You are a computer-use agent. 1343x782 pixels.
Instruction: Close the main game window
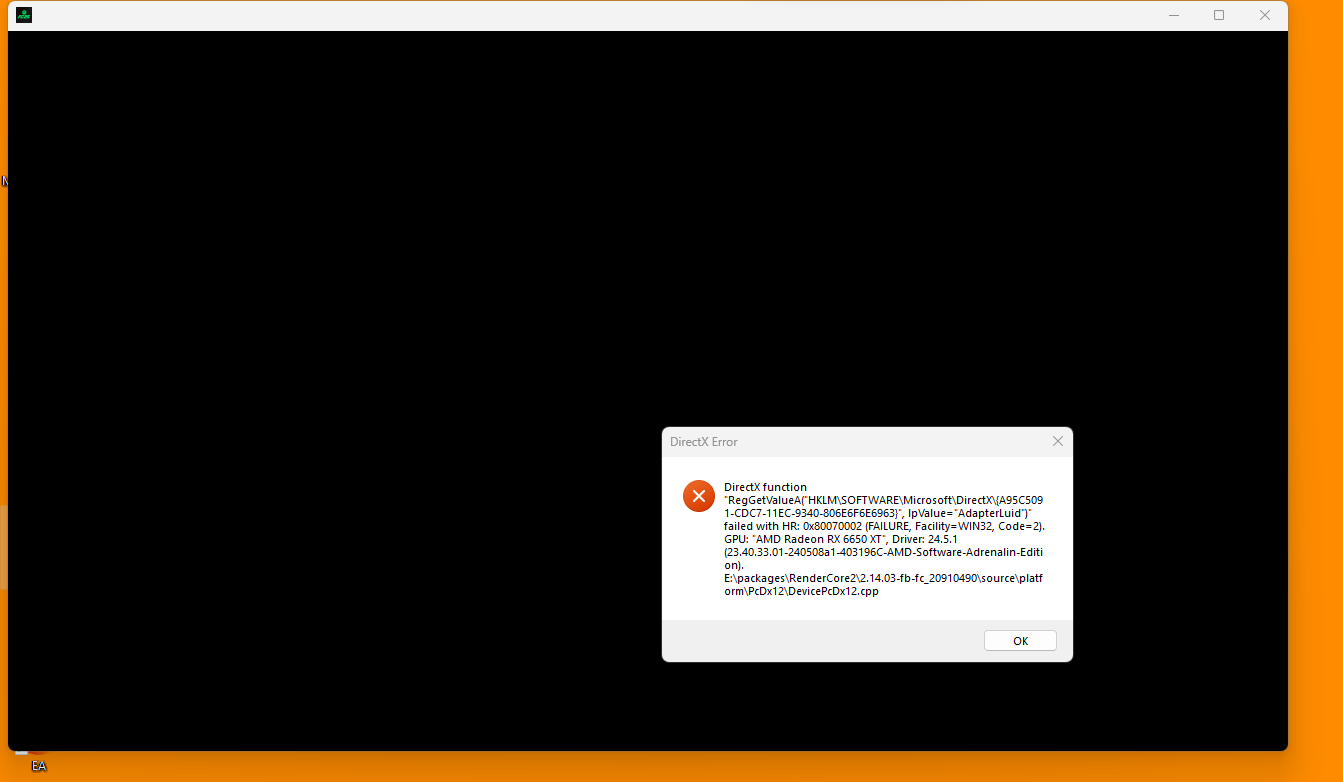click(x=1264, y=15)
